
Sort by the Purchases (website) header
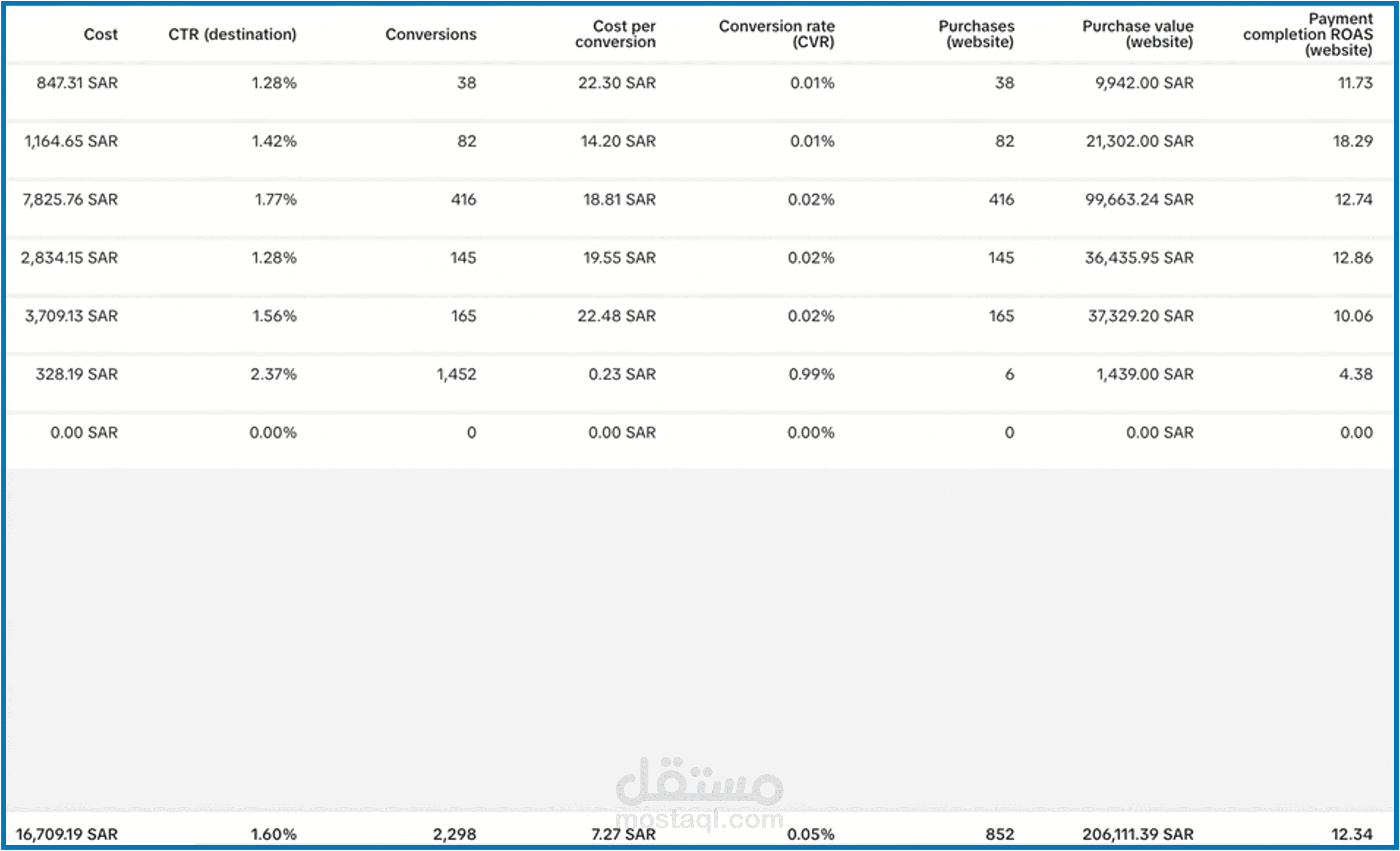point(976,34)
